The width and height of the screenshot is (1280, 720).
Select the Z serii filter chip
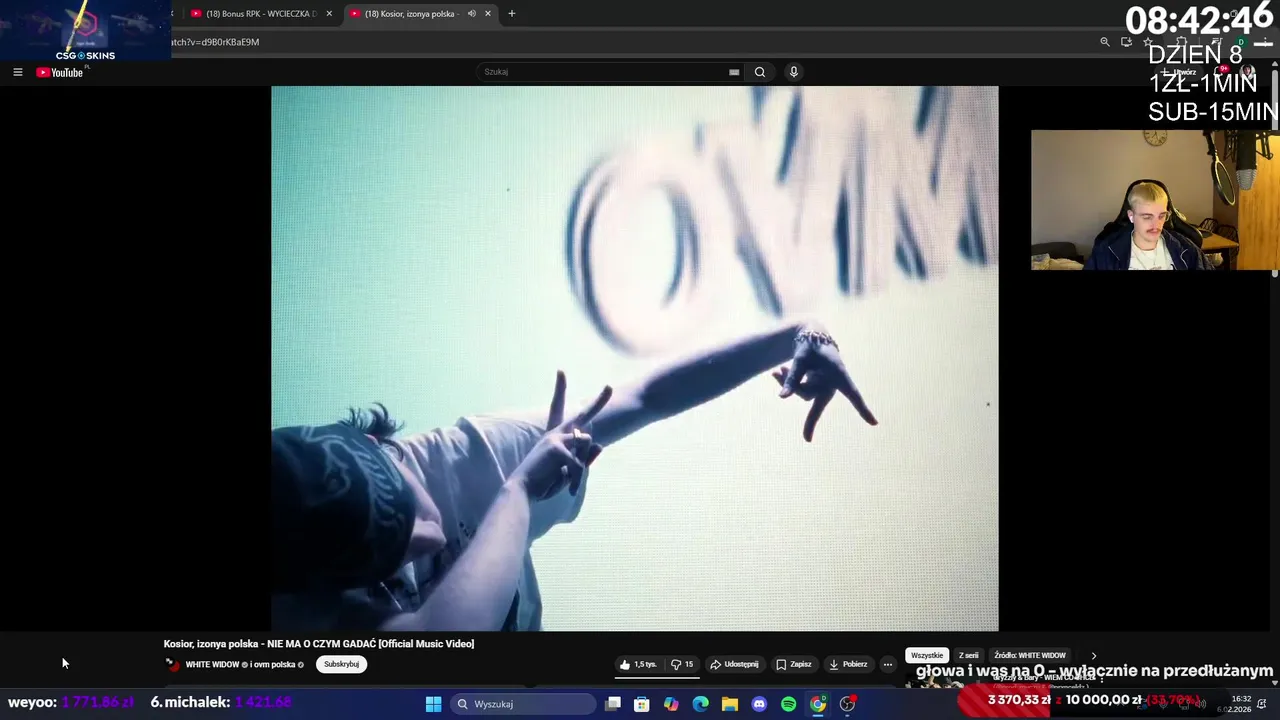tap(968, 655)
